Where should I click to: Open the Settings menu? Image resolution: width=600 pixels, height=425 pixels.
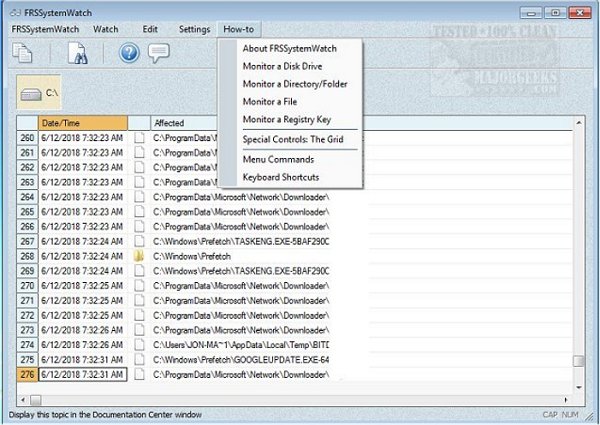pos(194,29)
